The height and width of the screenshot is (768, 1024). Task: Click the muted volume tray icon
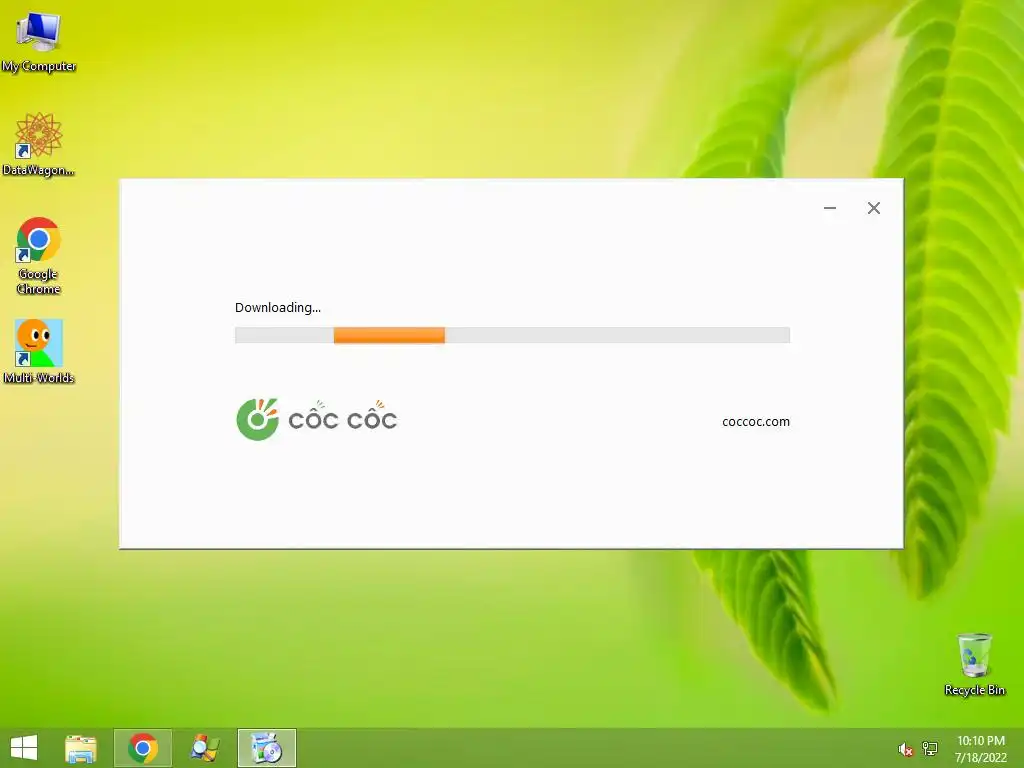coord(905,750)
